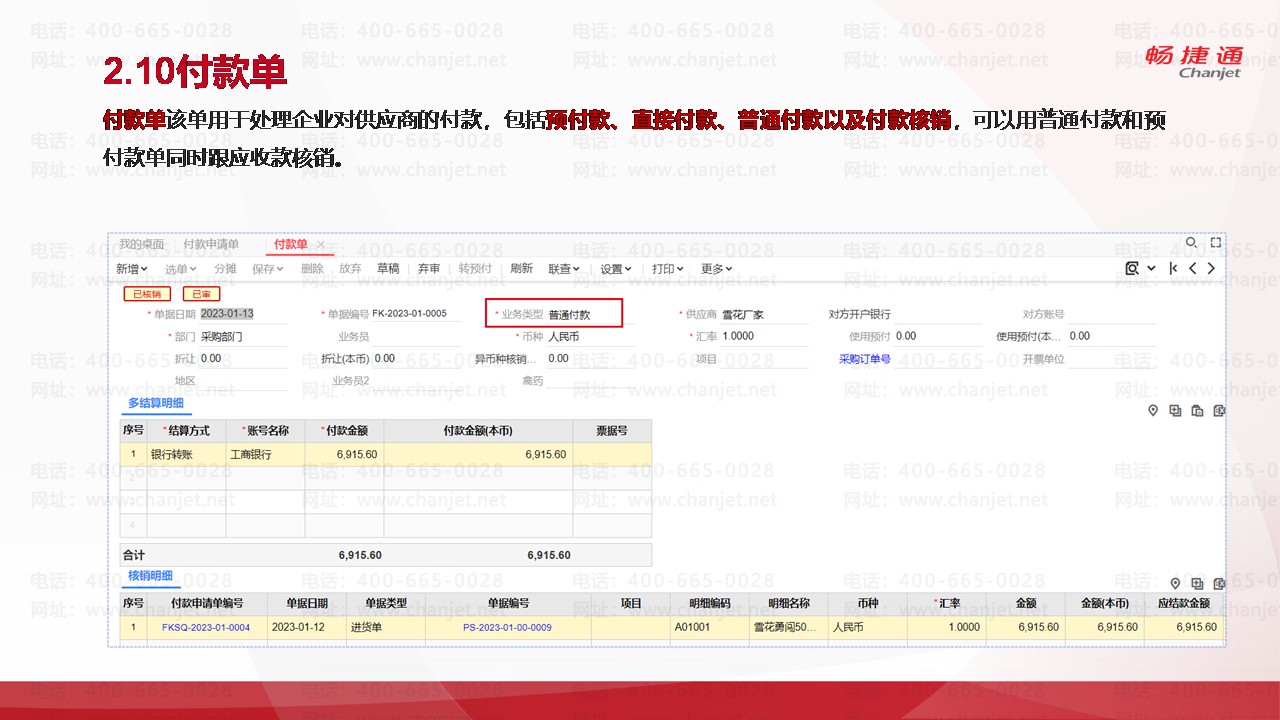The image size is (1280, 720).
Task: Click the 转预付 toolbar button
Action: tap(475, 269)
